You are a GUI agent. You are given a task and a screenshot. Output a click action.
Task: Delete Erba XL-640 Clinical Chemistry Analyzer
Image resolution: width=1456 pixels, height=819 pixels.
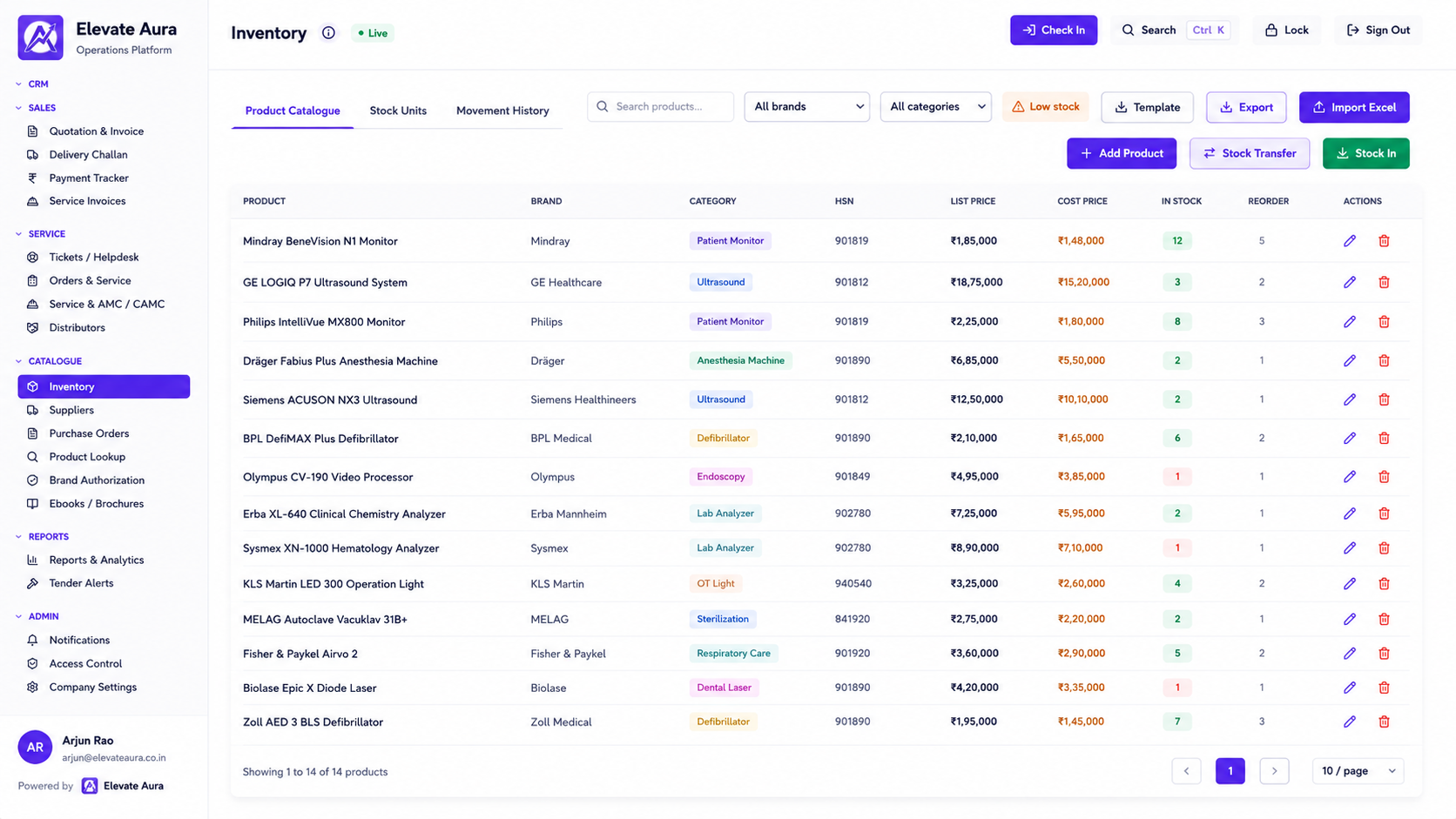pyautogui.click(x=1384, y=514)
